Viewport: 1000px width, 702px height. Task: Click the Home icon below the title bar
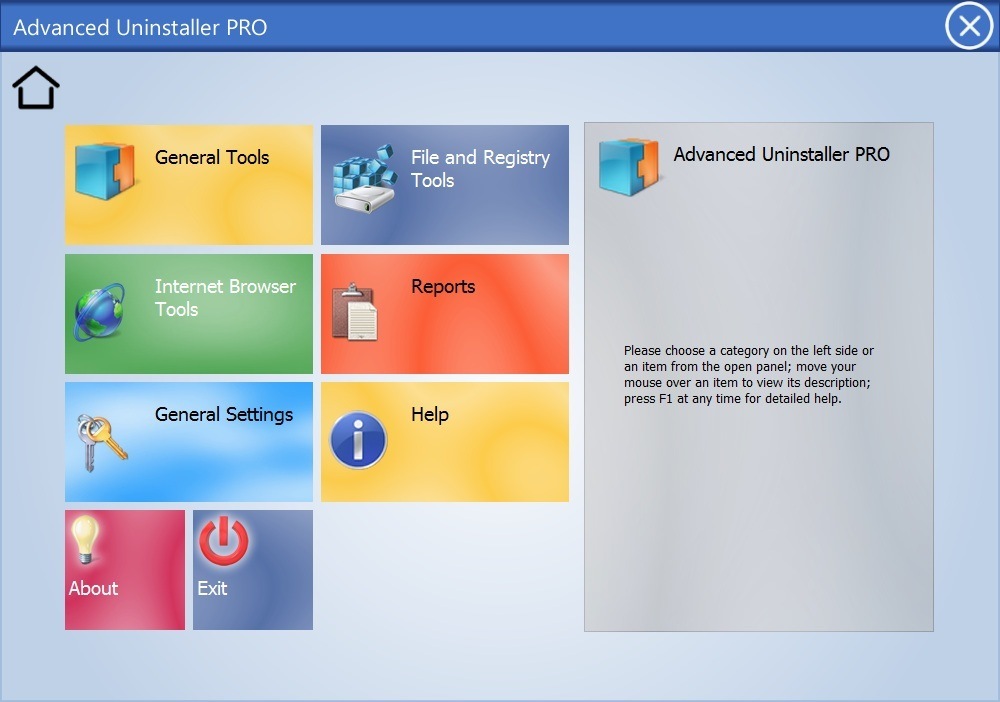(36, 86)
